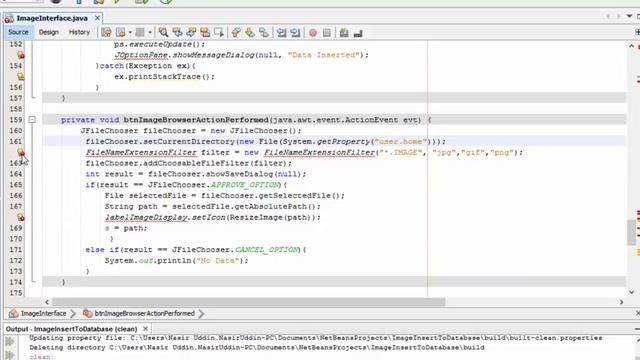Click "JFileChooser fileChooser = new JFileChooser();" line
640x360 pixels.
click(191, 131)
